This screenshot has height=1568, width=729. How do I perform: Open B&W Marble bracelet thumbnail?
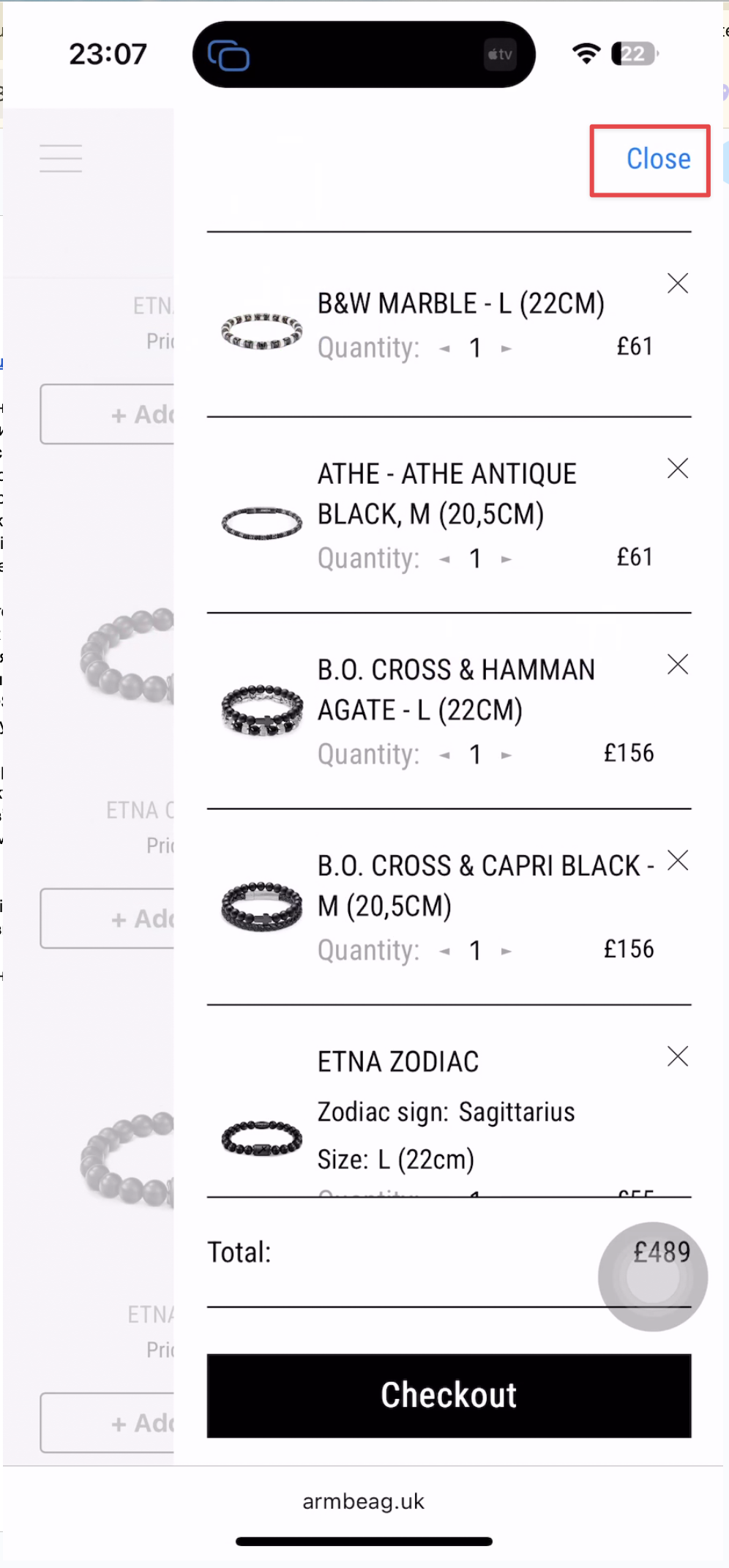coord(261,331)
